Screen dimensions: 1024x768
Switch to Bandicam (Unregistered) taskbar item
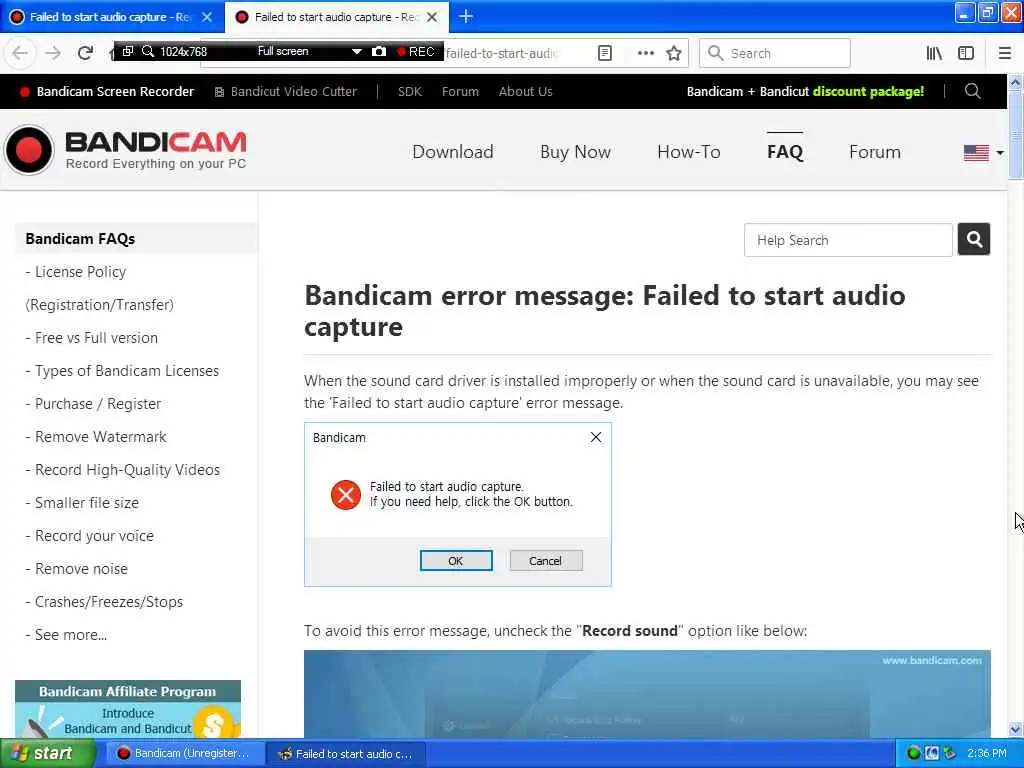click(x=184, y=754)
